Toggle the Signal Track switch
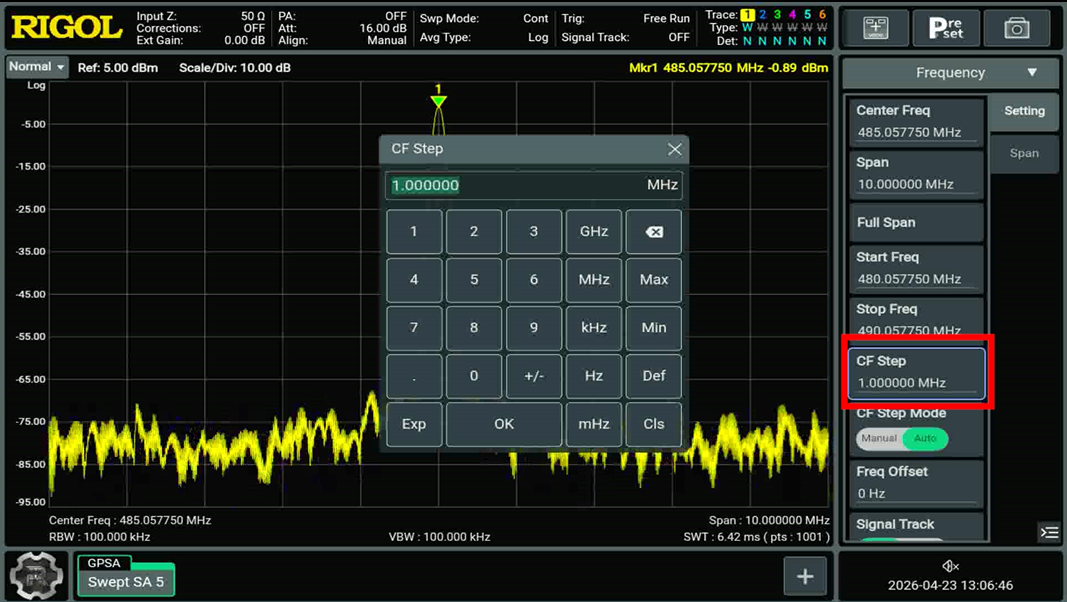1067x602 pixels. 902,541
